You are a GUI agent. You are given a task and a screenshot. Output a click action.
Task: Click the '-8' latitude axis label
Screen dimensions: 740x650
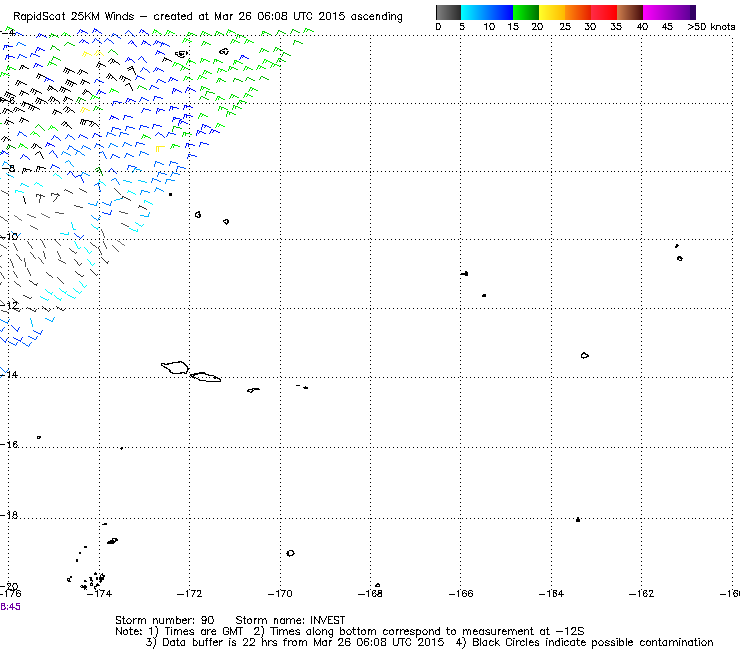8,168
